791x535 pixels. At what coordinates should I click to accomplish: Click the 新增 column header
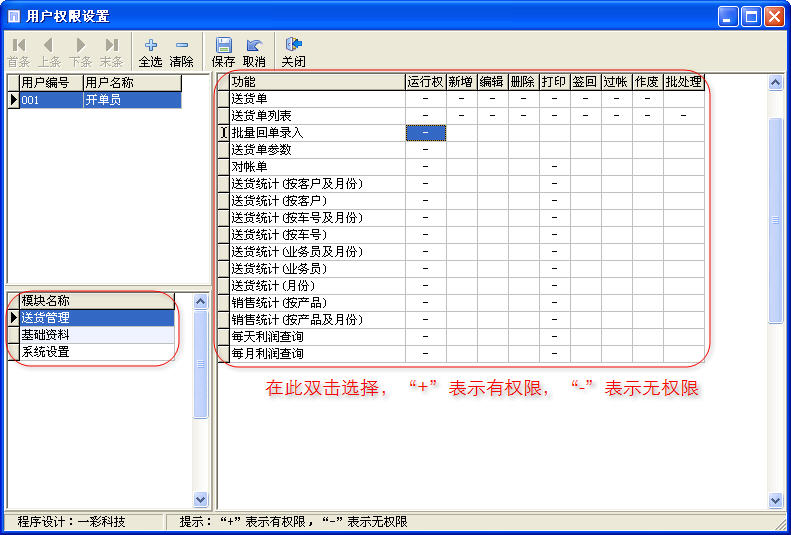tap(462, 82)
